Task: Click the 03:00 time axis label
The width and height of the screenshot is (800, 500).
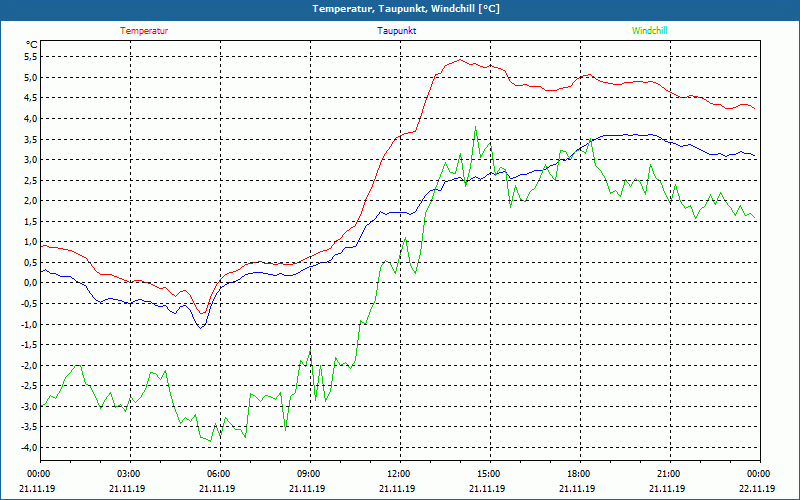Action: 128,474
